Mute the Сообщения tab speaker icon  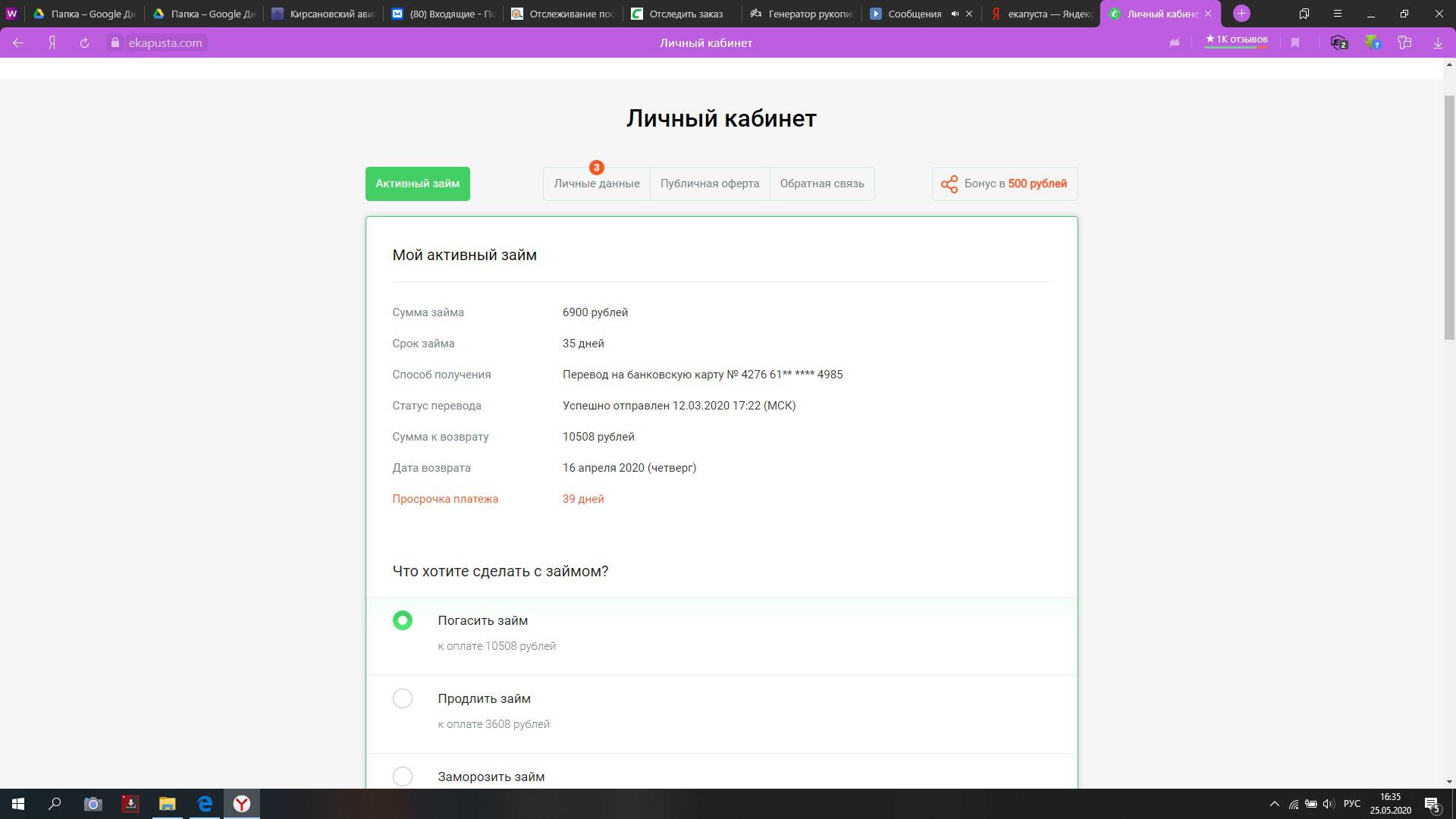[955, 14]
